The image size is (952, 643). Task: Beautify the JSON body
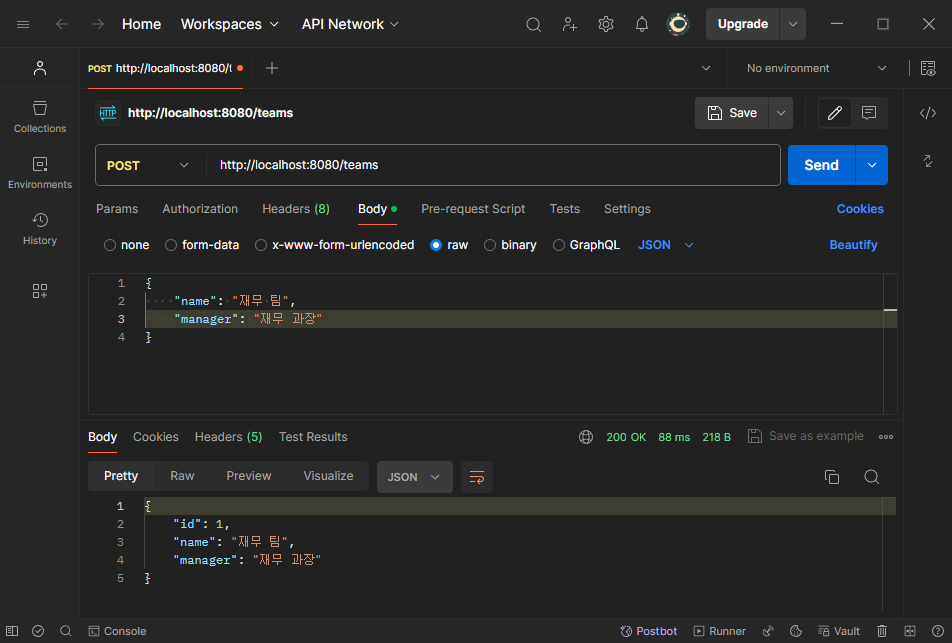click(x=853, y=245)
